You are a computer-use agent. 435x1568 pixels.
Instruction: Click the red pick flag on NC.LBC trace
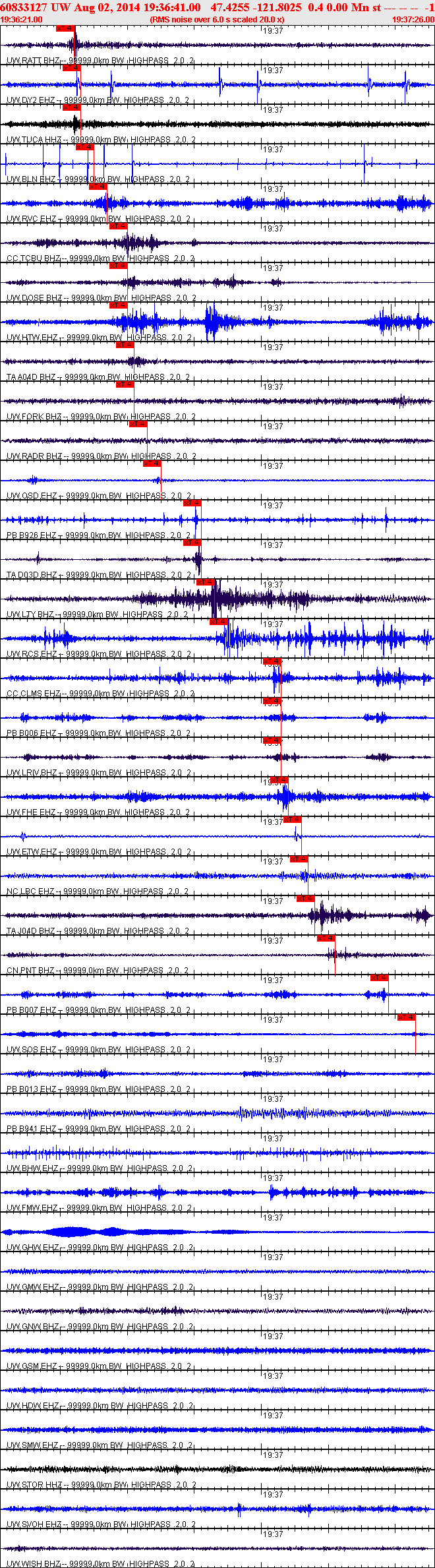tap(299, 859)
